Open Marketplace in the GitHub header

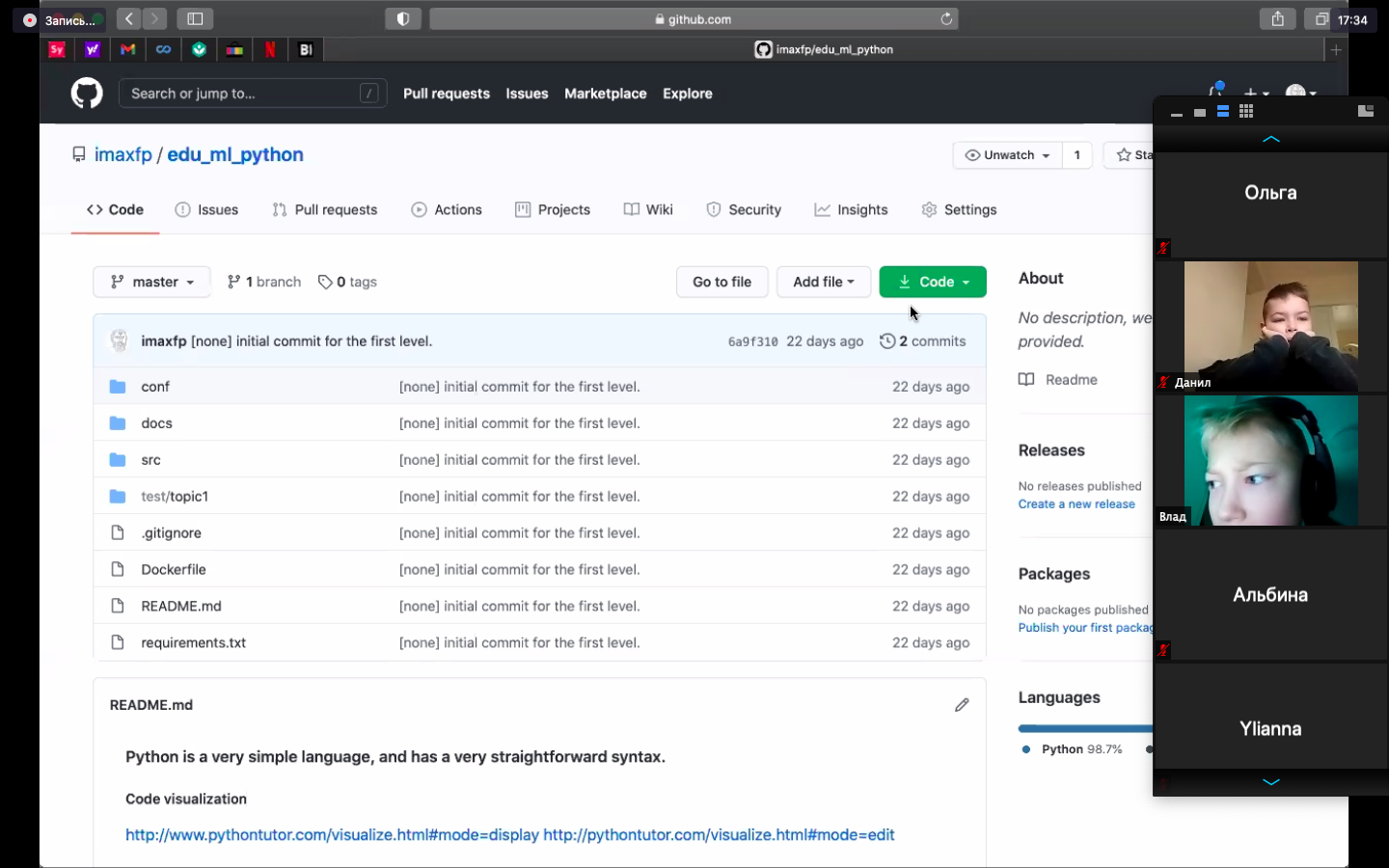[606, 94]
